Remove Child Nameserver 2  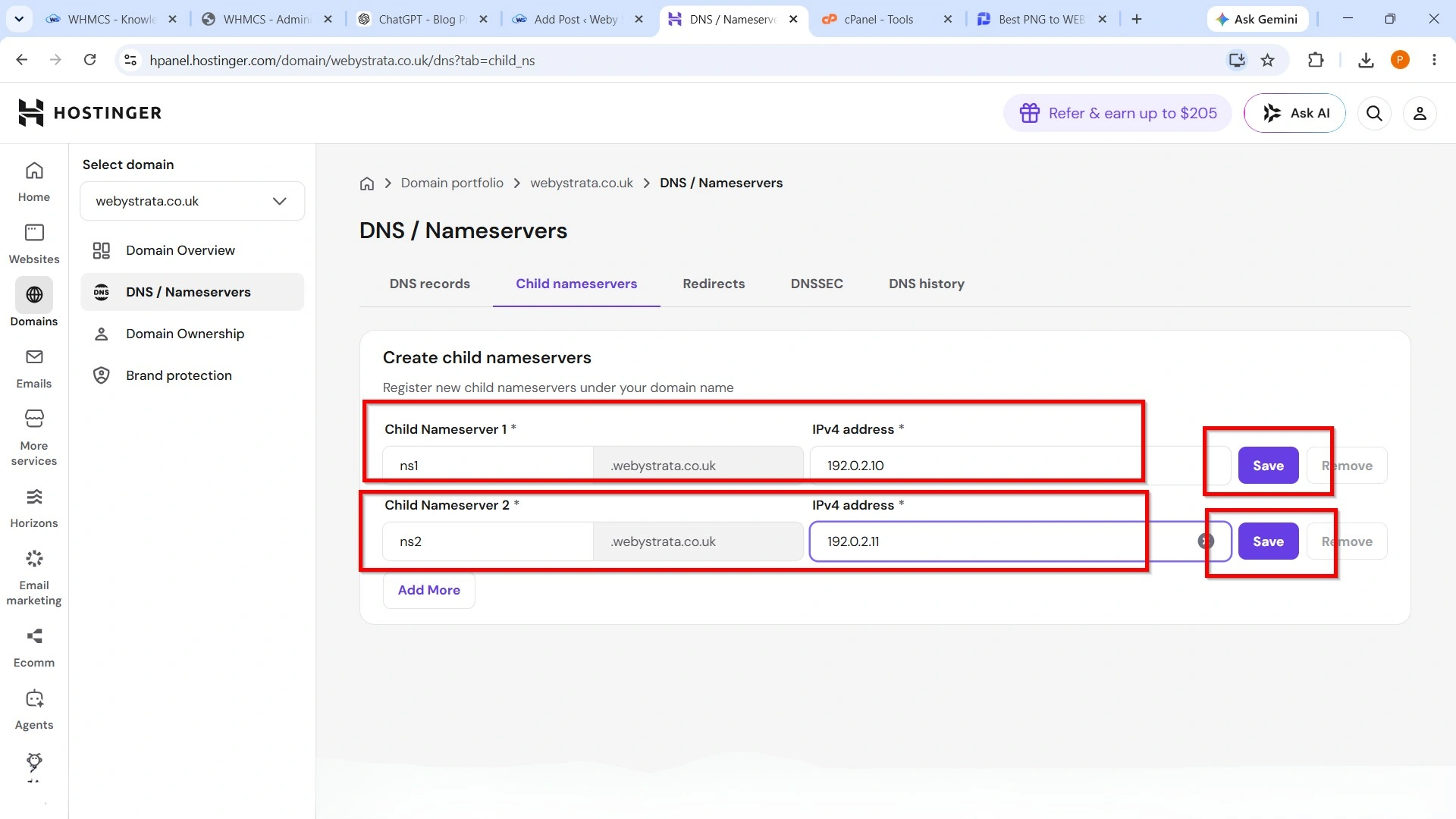pyautogui.click(x=1347, y=541)
